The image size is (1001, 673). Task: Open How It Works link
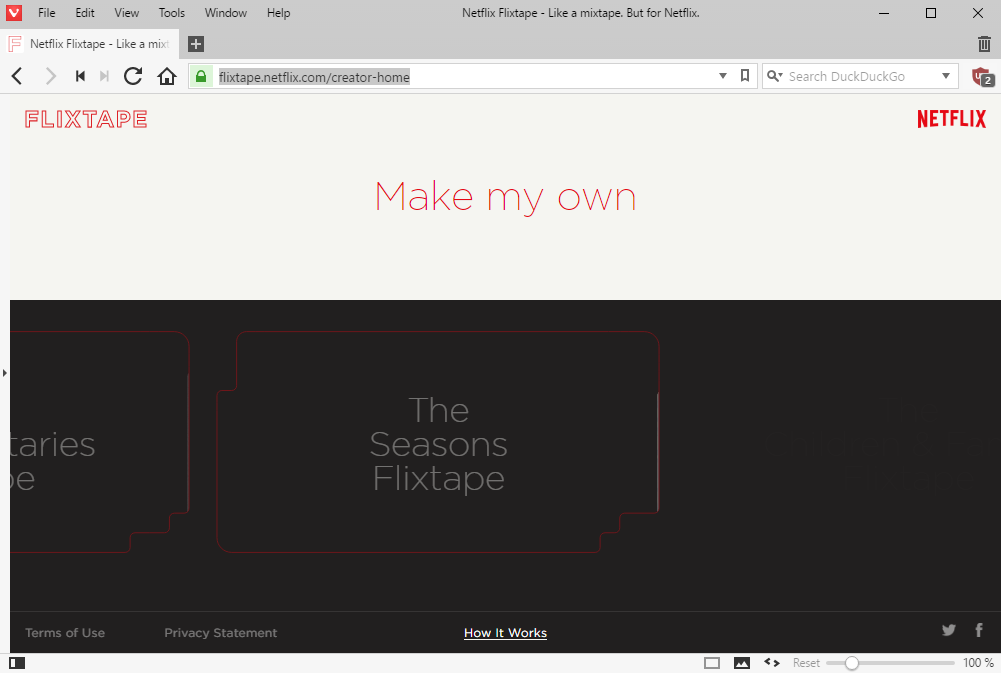click(505, 633)
